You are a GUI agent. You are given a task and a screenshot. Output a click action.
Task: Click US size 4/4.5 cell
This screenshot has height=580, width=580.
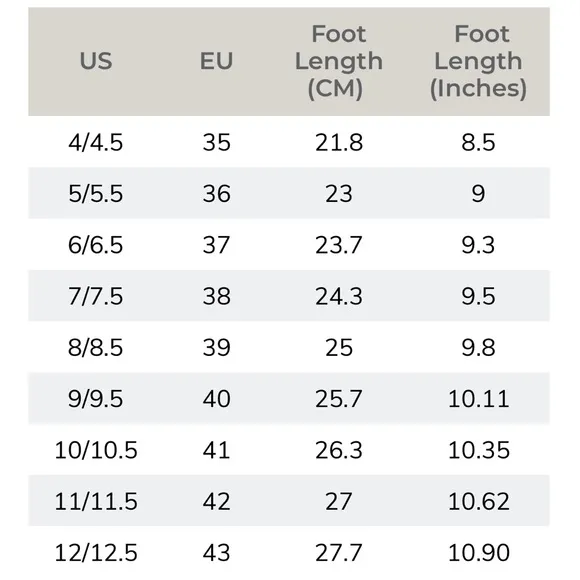(95, 142)
